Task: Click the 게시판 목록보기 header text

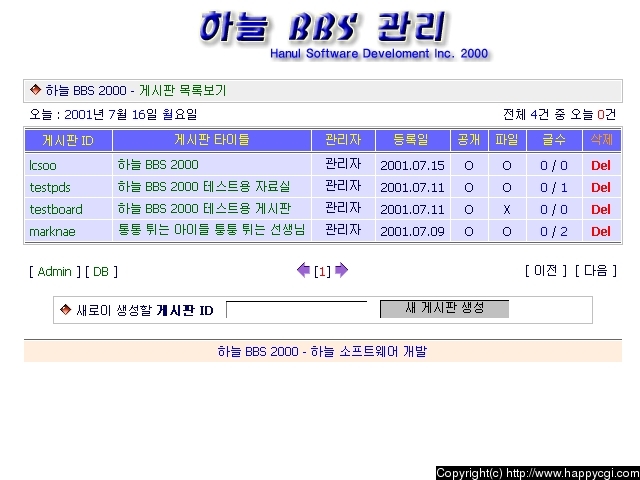Action: tap(182, 90)
